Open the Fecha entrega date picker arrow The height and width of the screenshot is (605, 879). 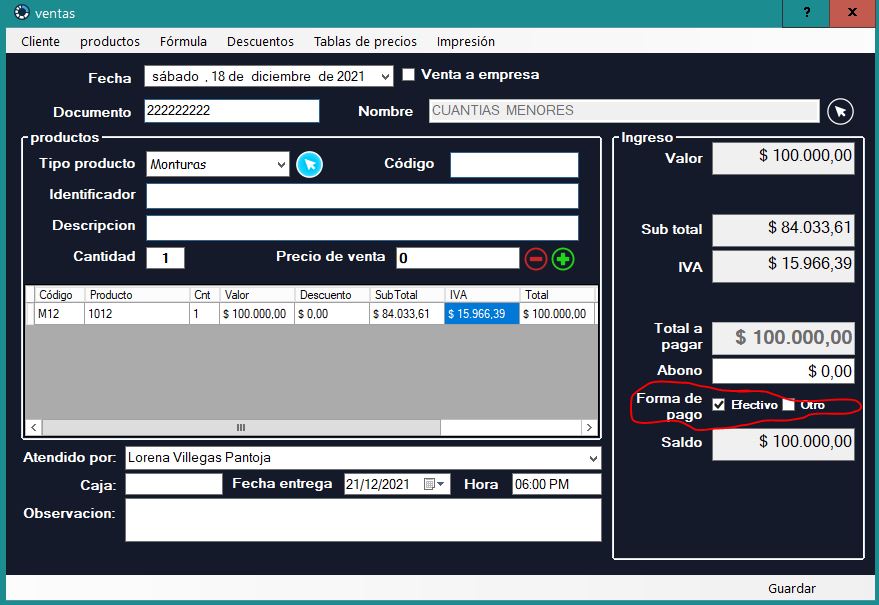click(x=441, y=484)
